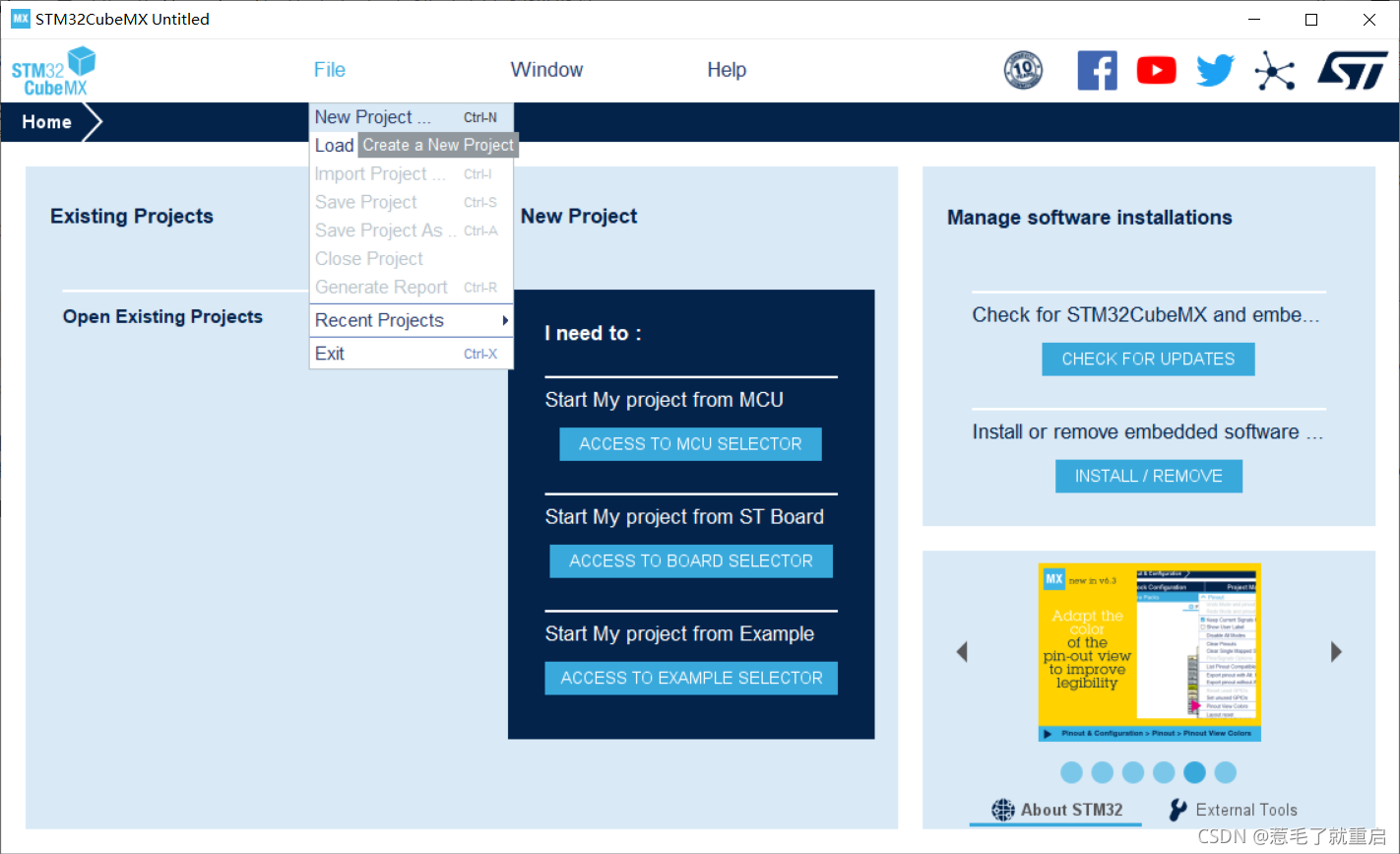Close the STM32CubeMX window

coord(1369,20)
